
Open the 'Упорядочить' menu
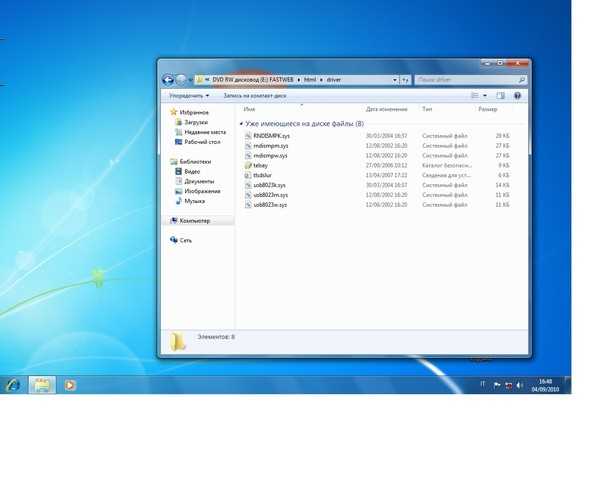(x=189, y=95)
